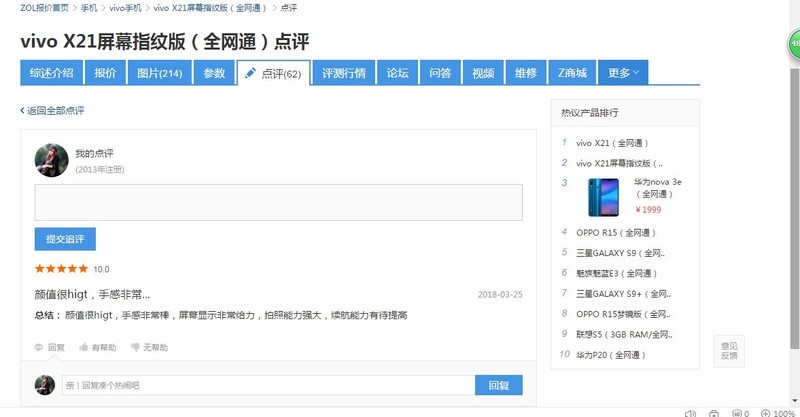Viewport: 800px width, 417px height.
Task: Click the 我的点评 username text
Action: [x=94, y=153]
